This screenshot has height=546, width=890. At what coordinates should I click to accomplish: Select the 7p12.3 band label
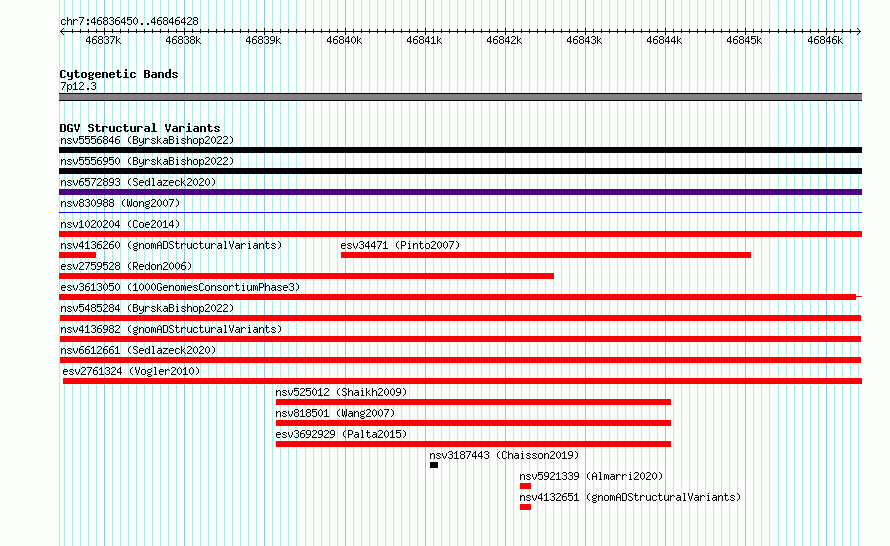pos(78,86)
